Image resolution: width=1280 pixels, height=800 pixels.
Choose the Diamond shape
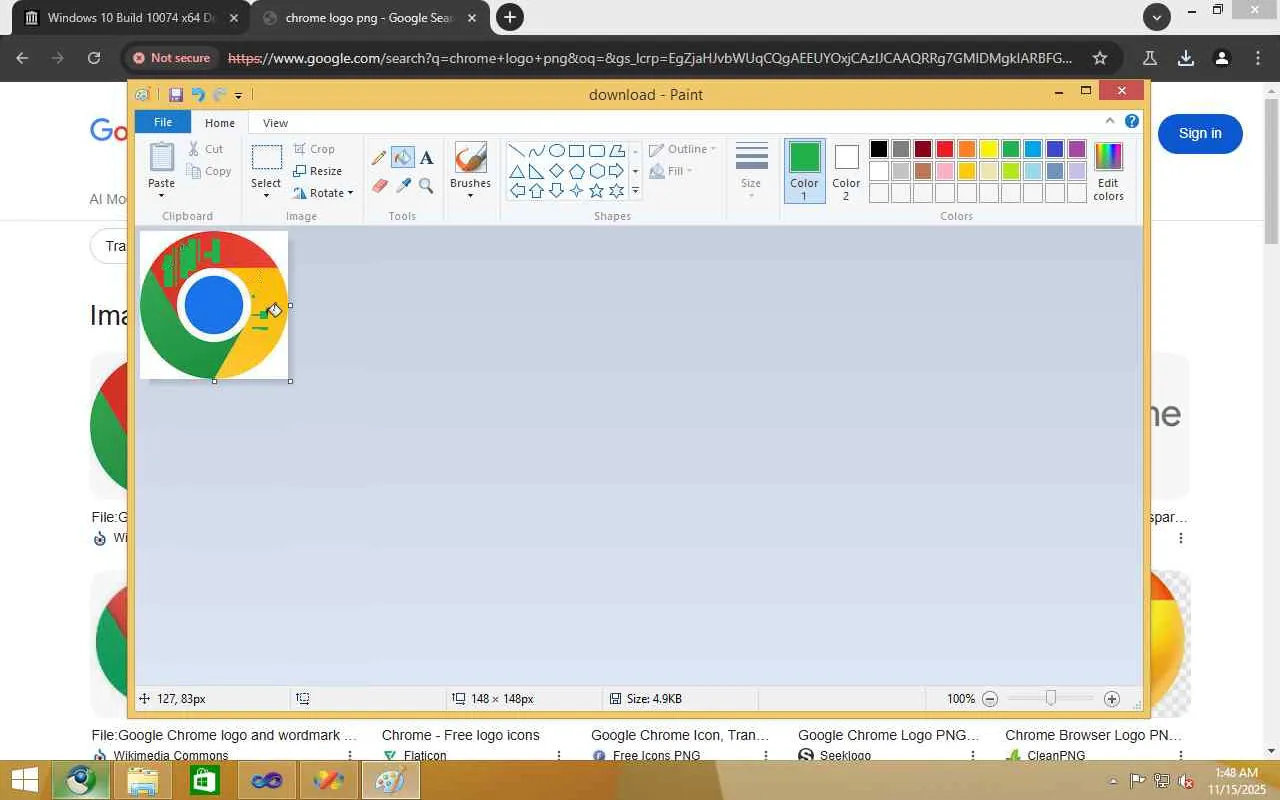557,171
